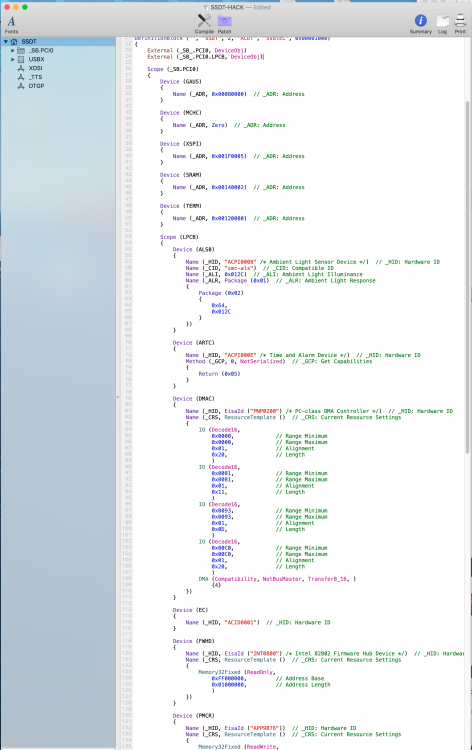Click the DMA (Compatibility line
The width and height of the screenshot is (472, 750).
[x=277, y=579]
